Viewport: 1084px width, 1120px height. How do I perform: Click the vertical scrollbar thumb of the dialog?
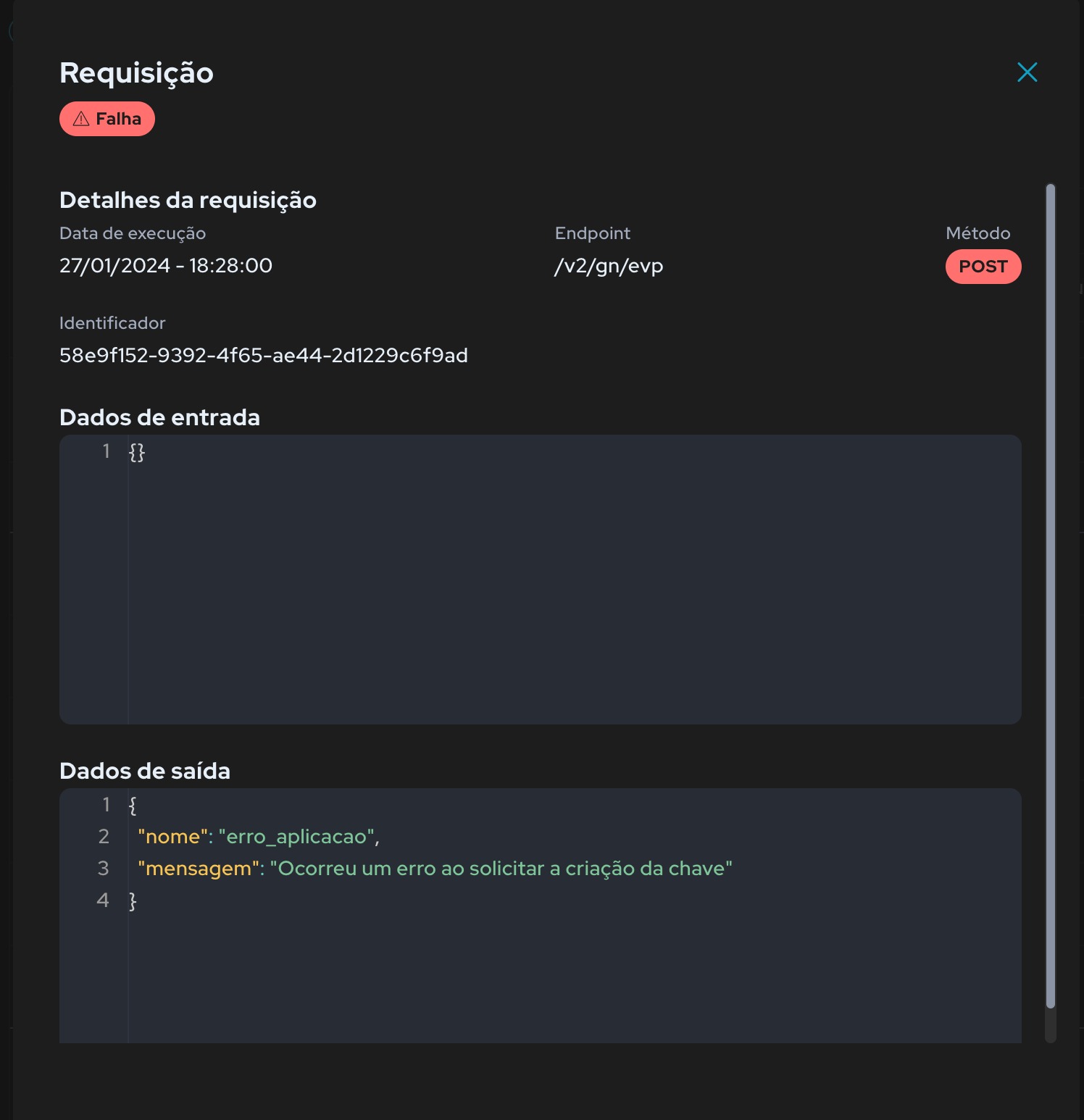click(1051, 595)
